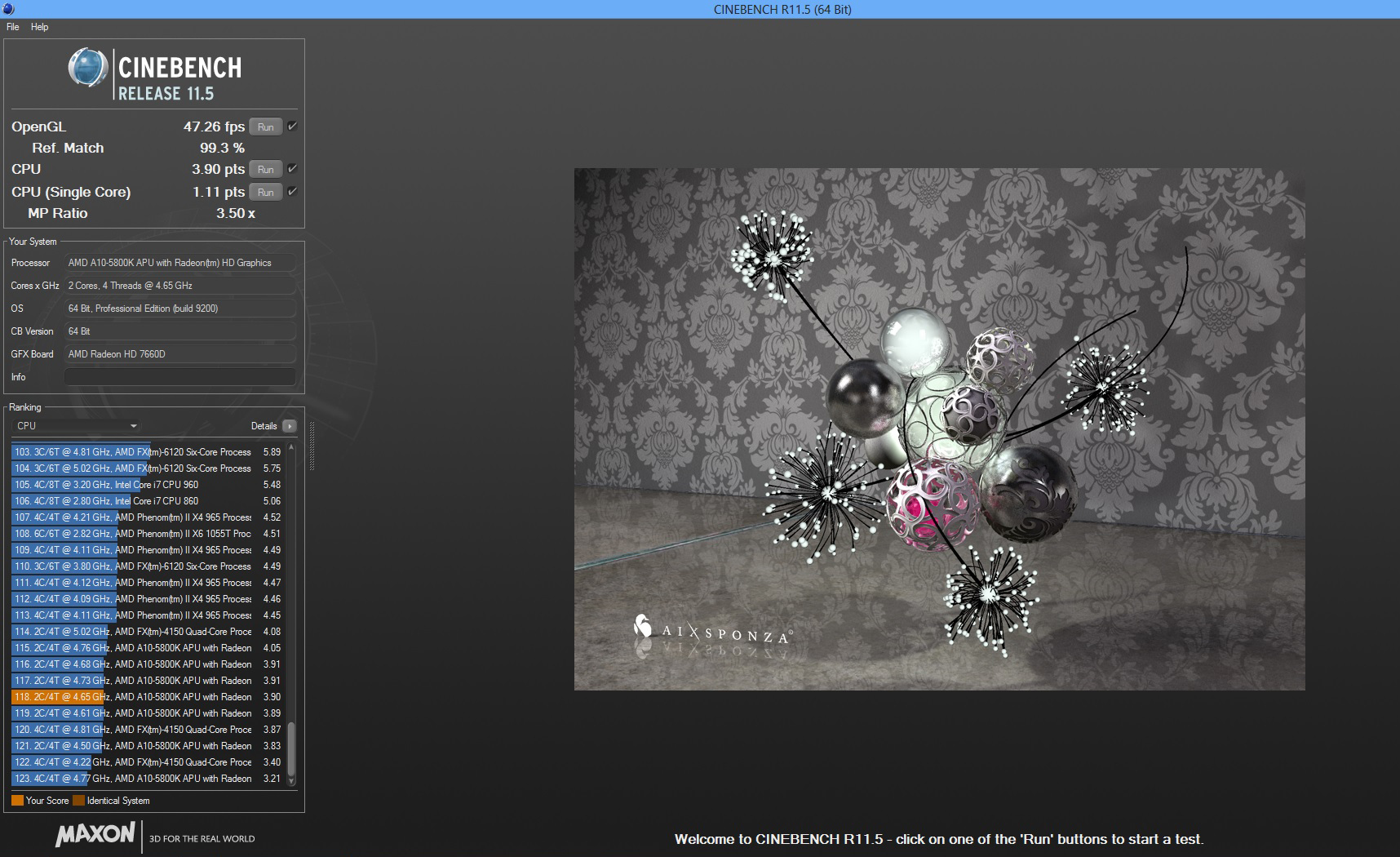The height and width of the screenshot is (857, 1400).
Task: Toggle the CPU test checkbox
Action: 292,169
